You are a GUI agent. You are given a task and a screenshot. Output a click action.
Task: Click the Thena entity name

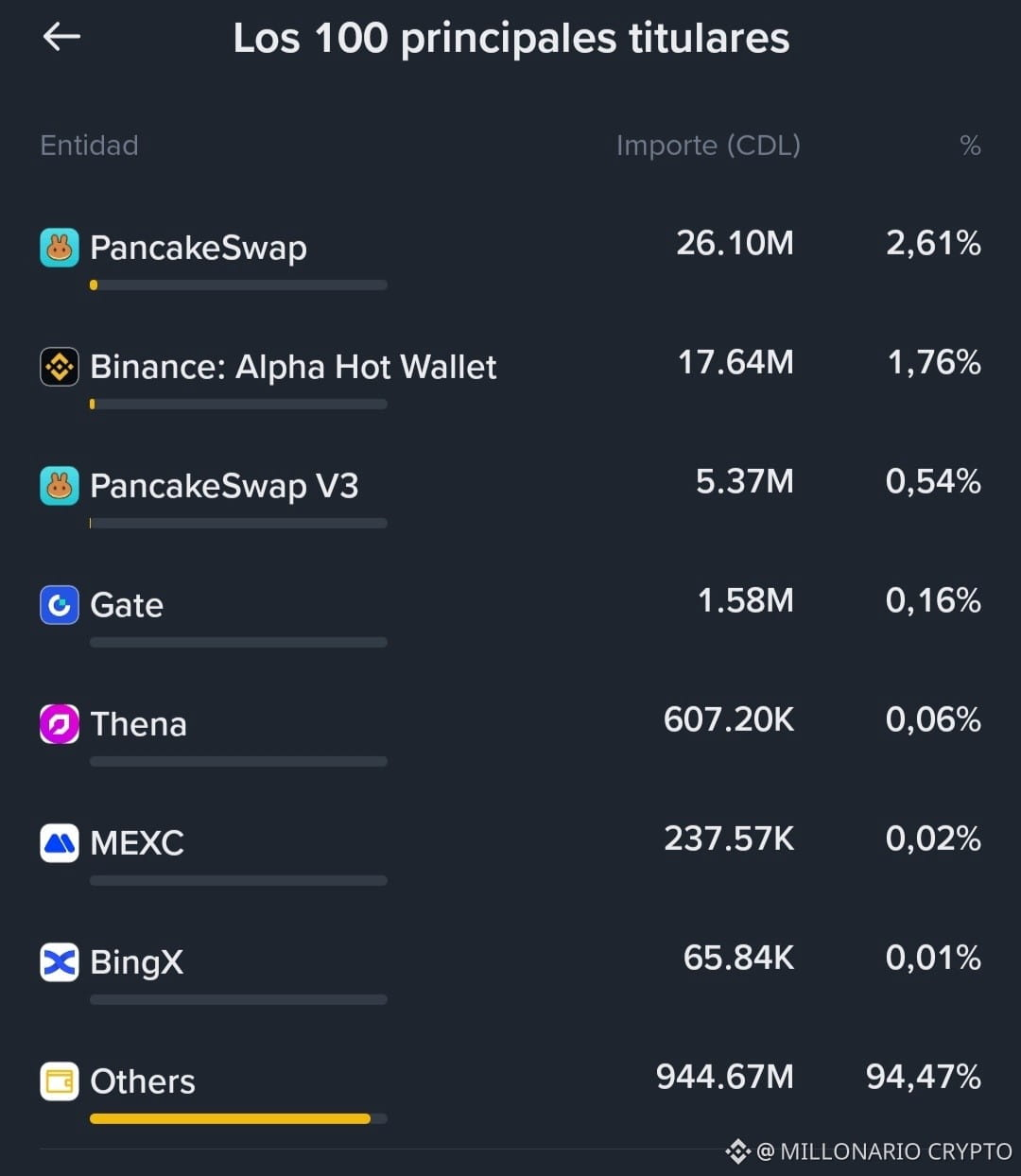coord(139,724)
